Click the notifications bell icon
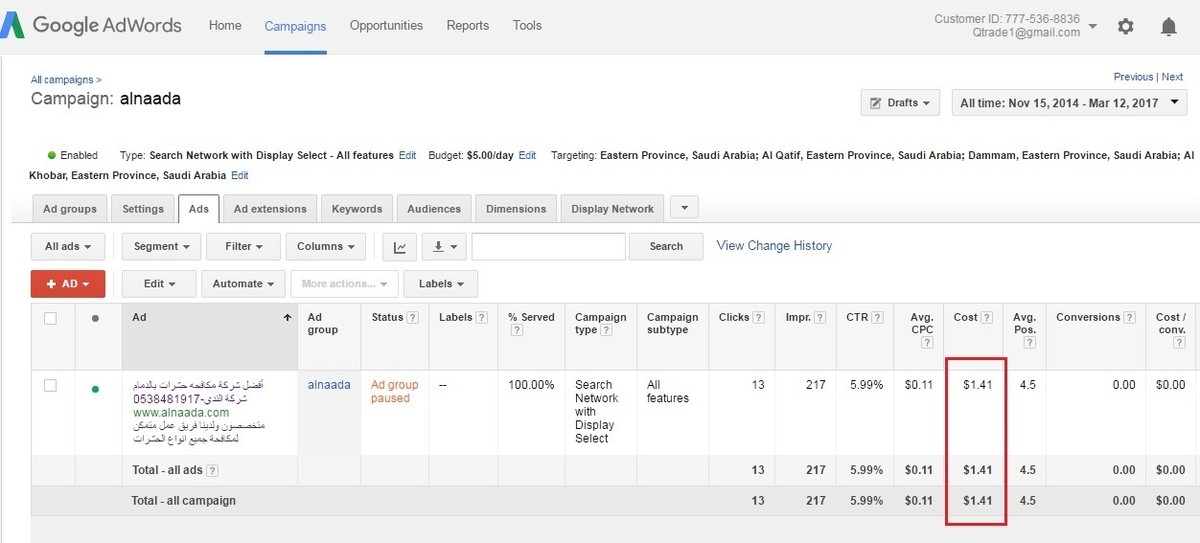 pyautogui.click(x=1168, y=26)
